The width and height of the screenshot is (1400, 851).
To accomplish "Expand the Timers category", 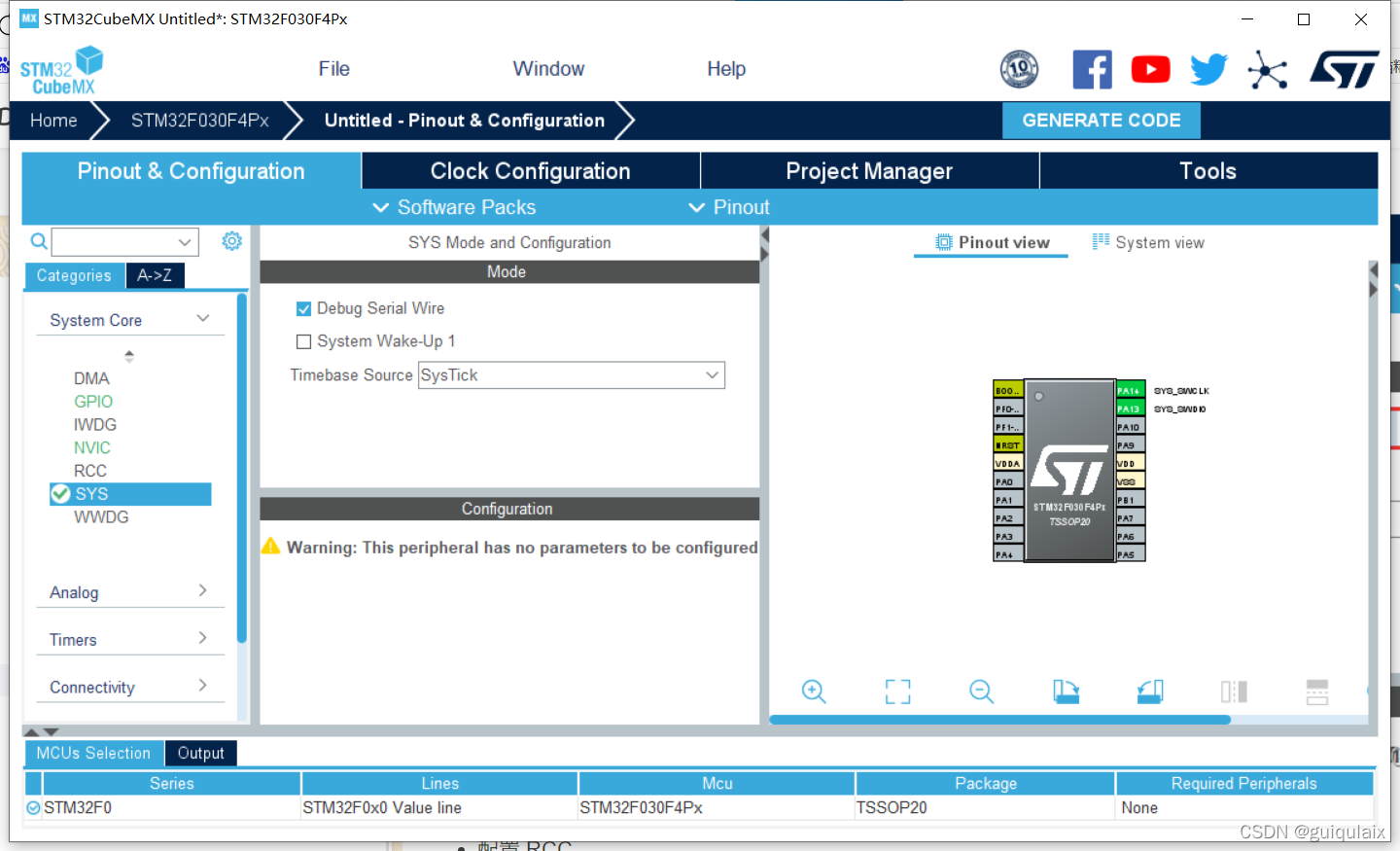I will tap(202, 638).
